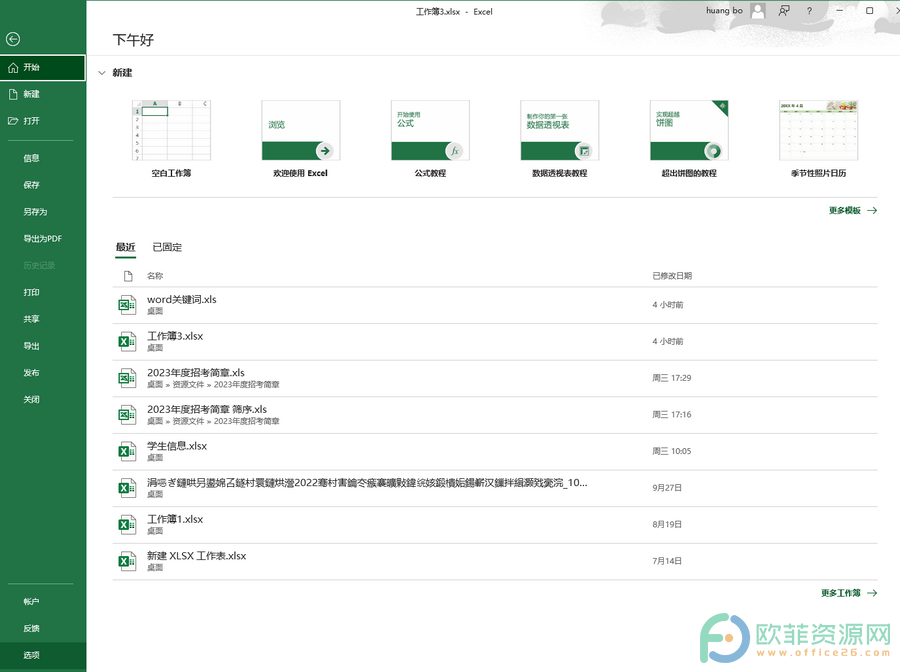Open 信息 in the sidebar
This screenshot has width=900, height=672.
(32, 158)
